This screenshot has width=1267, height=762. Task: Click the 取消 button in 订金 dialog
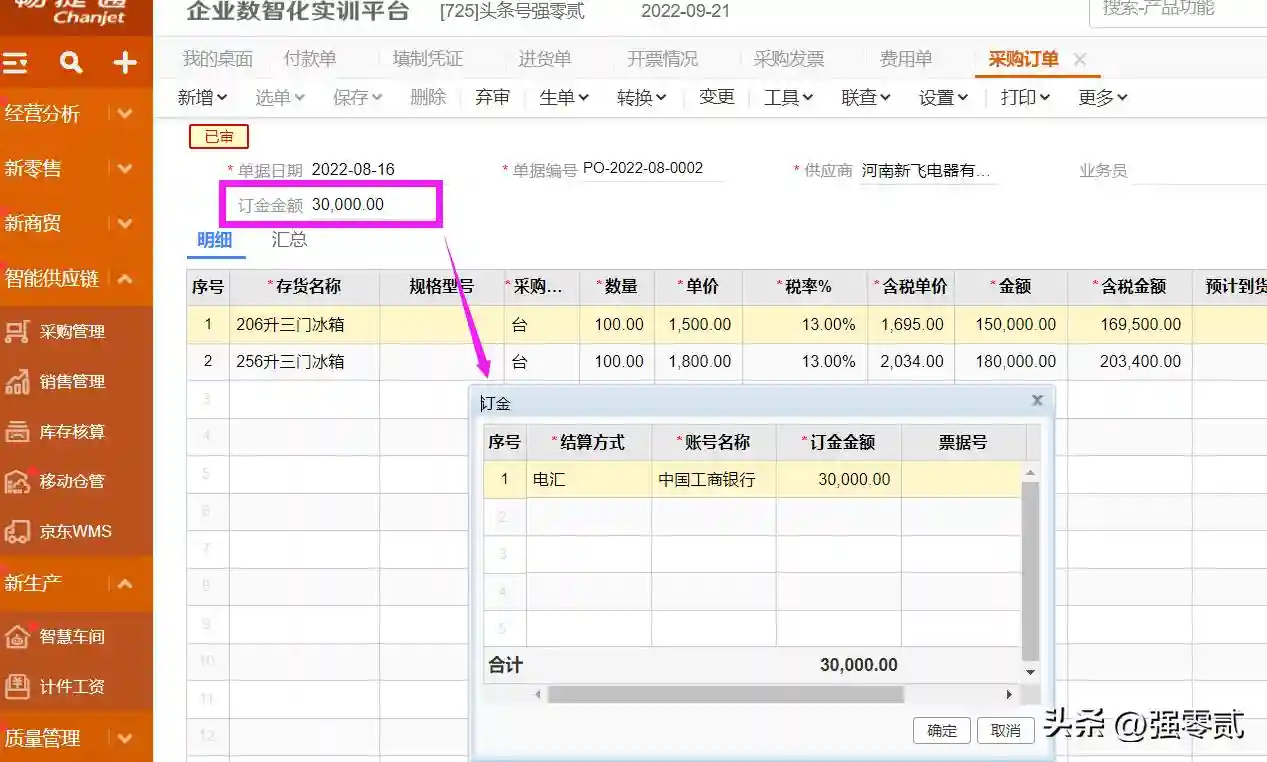pyautogui.click(x=1005, y=731)
